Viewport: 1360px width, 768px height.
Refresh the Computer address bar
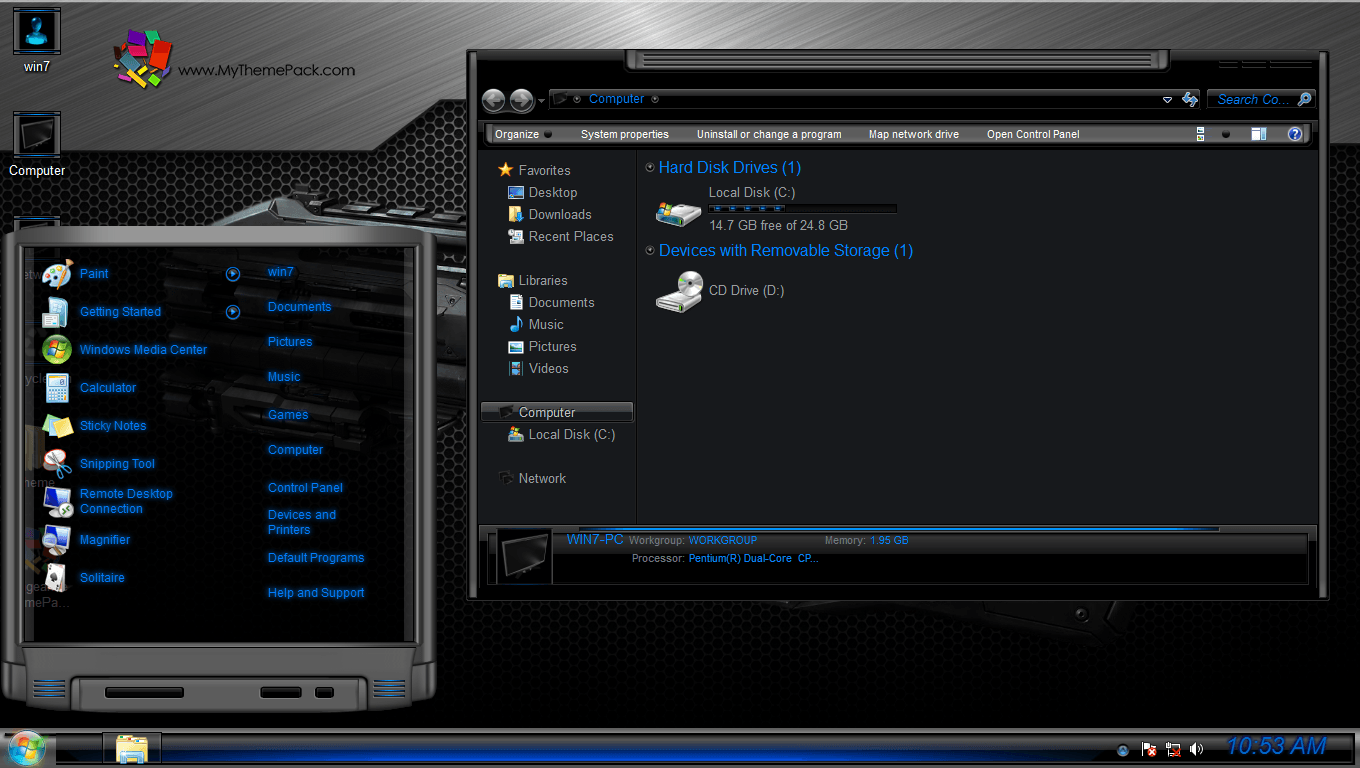click(1190, 99)
